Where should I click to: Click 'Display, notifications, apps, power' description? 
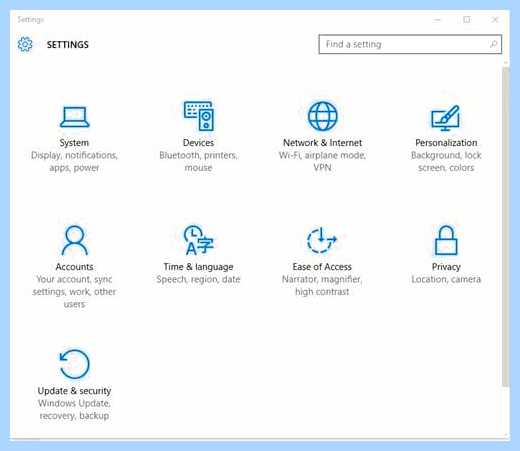[x=74, y=161]
